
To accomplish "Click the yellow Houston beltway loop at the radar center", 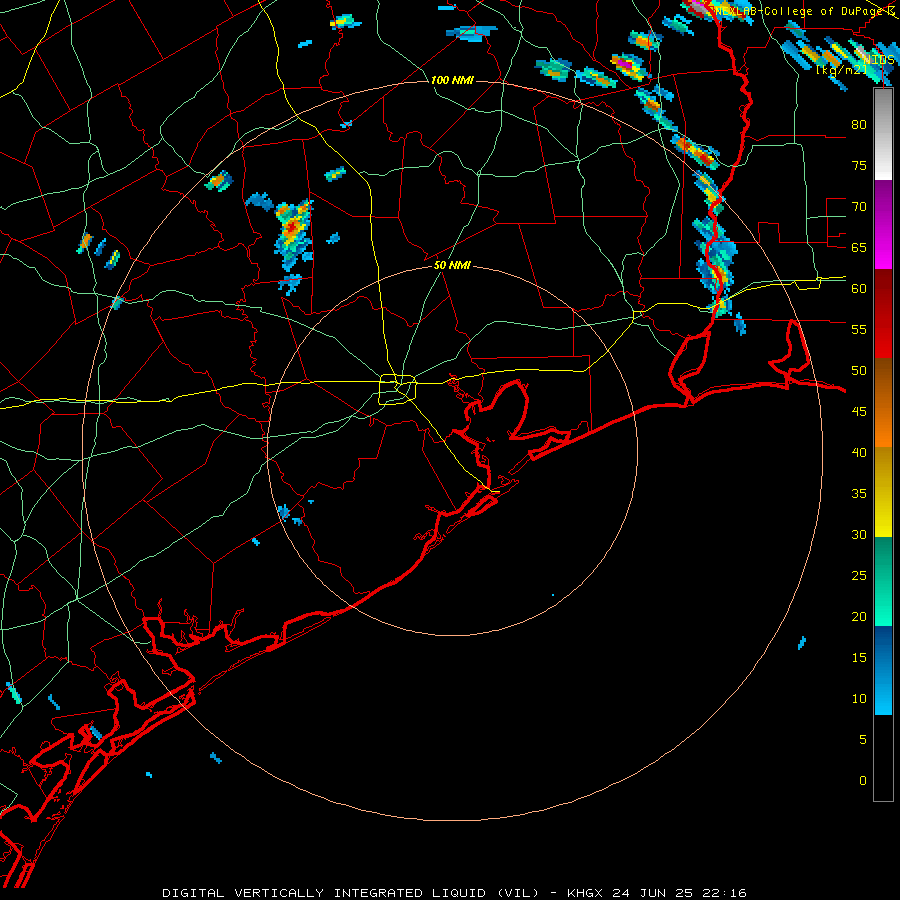I will pyautogui.click(x=398, y=390).
